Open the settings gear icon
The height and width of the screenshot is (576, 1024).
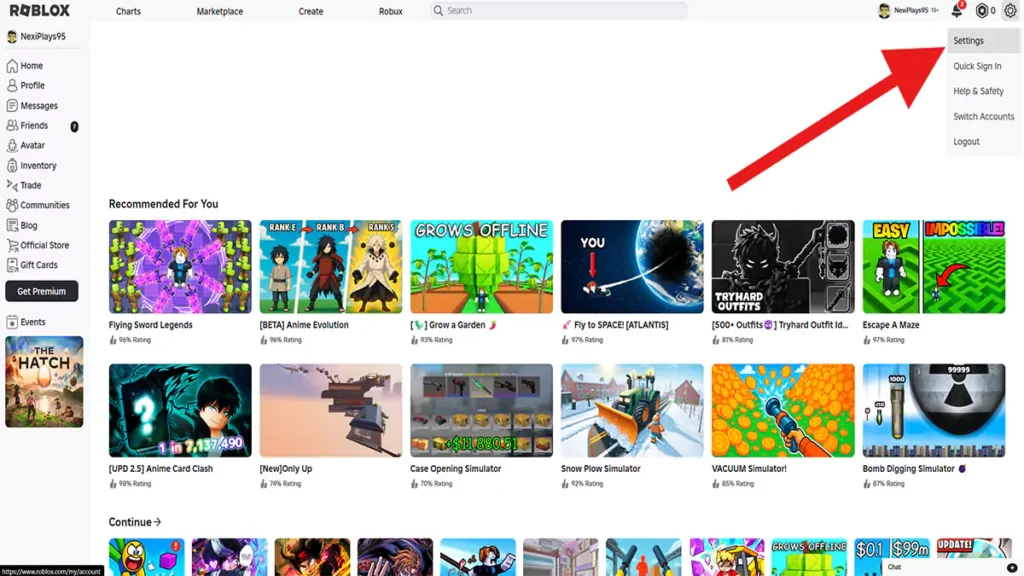[x=1010, y=10]
